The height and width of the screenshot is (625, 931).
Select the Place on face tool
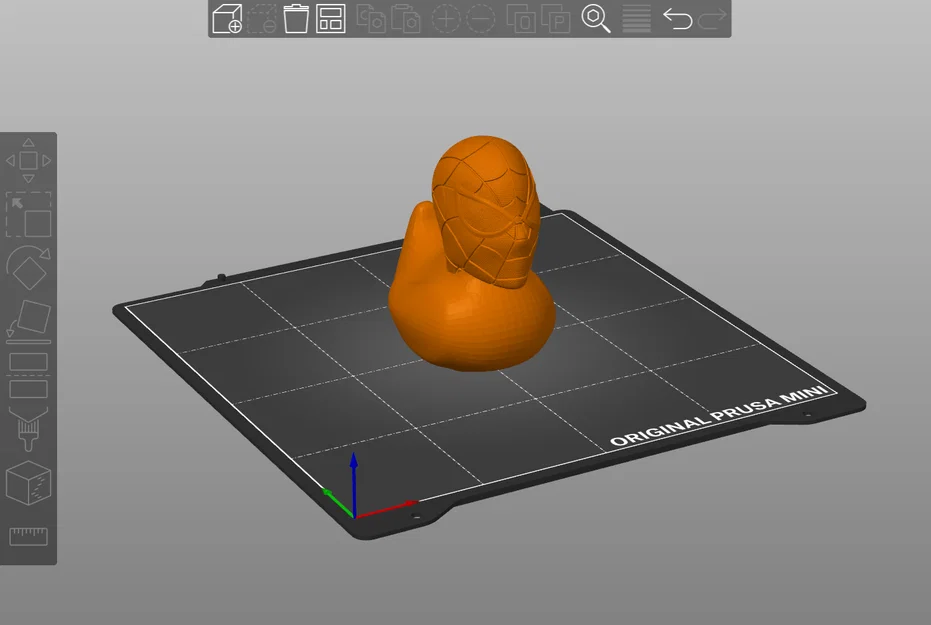click(28, 321)
